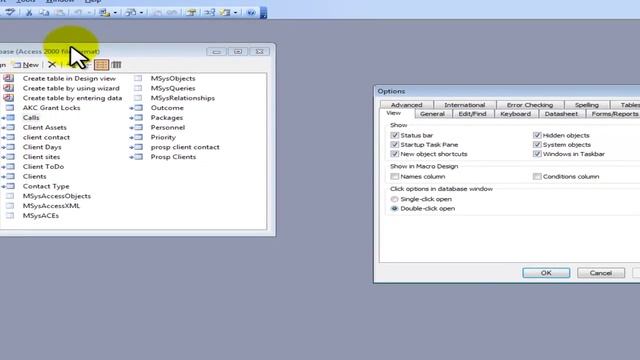Click the Personnel linked table icon
Viewport: 640px width, 360px height.
click(x=137, y=127)
